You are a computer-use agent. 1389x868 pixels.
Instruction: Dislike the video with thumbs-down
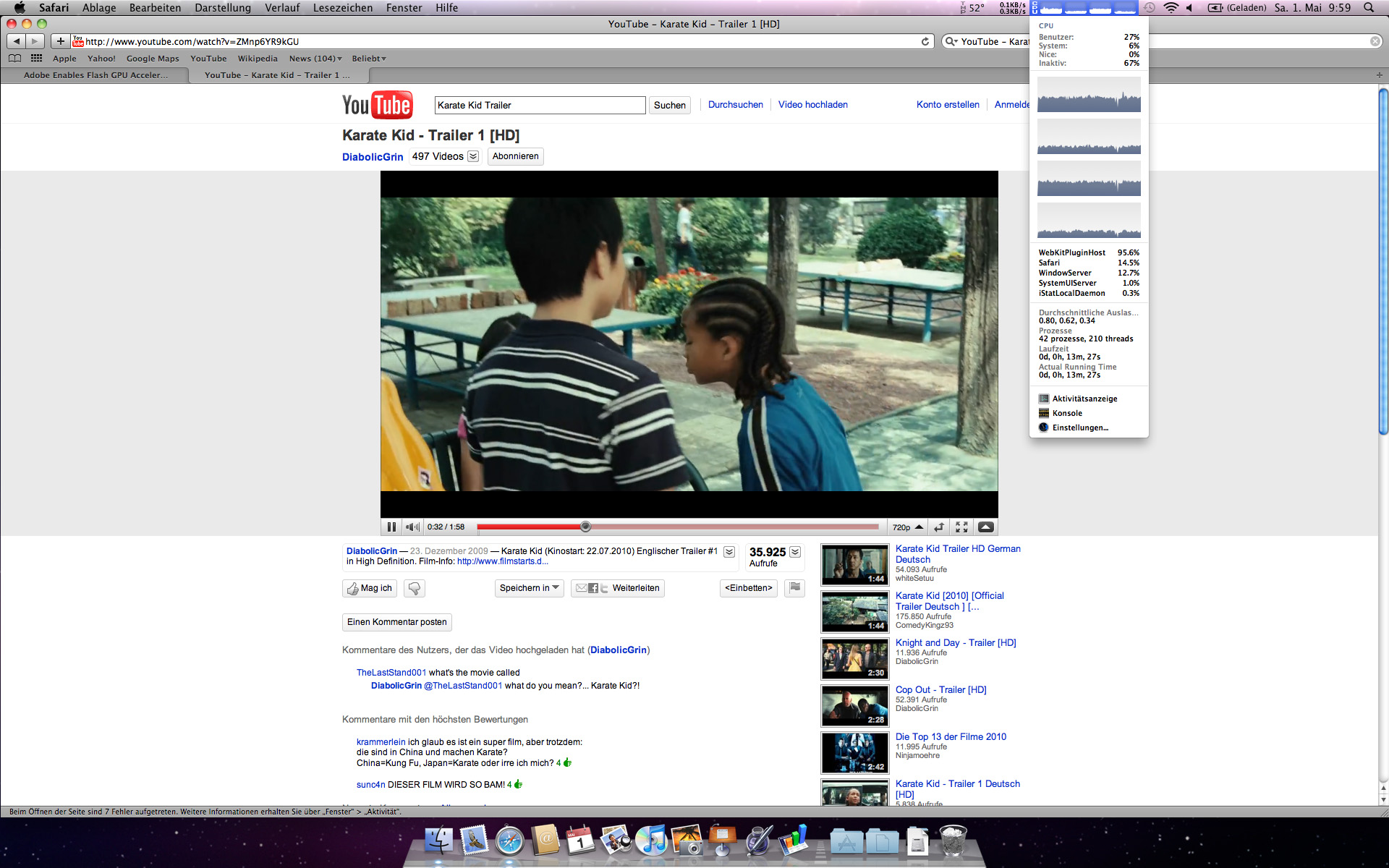[x=415, y=588]
